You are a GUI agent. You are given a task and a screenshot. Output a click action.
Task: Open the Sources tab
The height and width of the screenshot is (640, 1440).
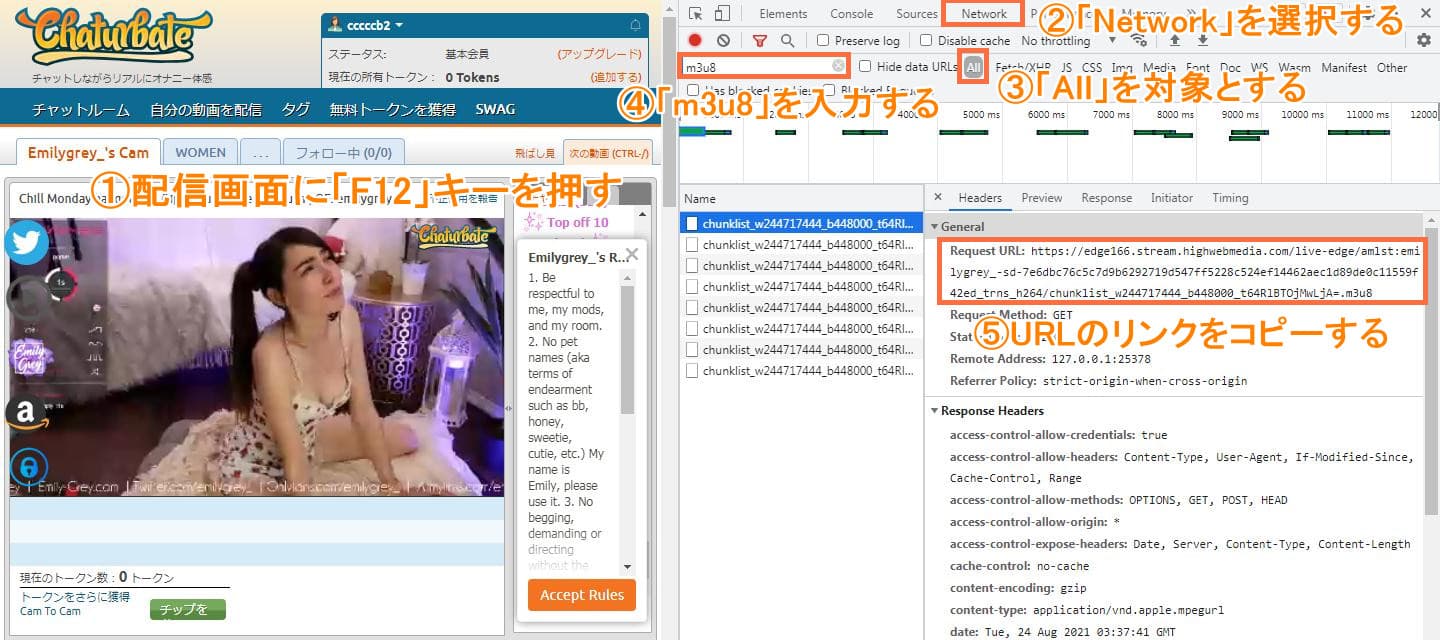point(916,13)
